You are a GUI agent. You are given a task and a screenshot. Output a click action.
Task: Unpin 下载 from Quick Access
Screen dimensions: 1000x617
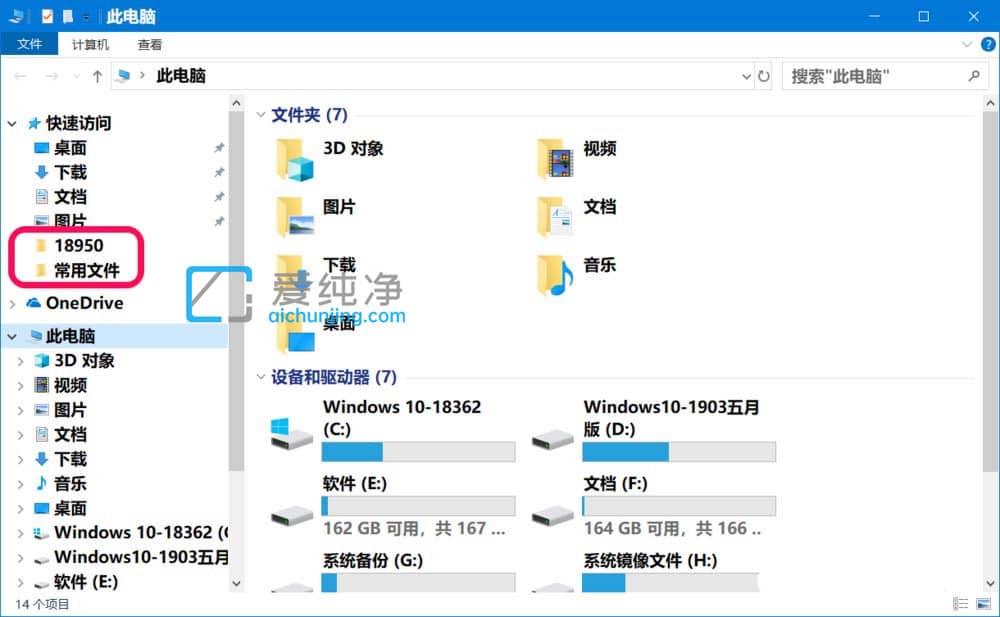click(x=221, y=172)
